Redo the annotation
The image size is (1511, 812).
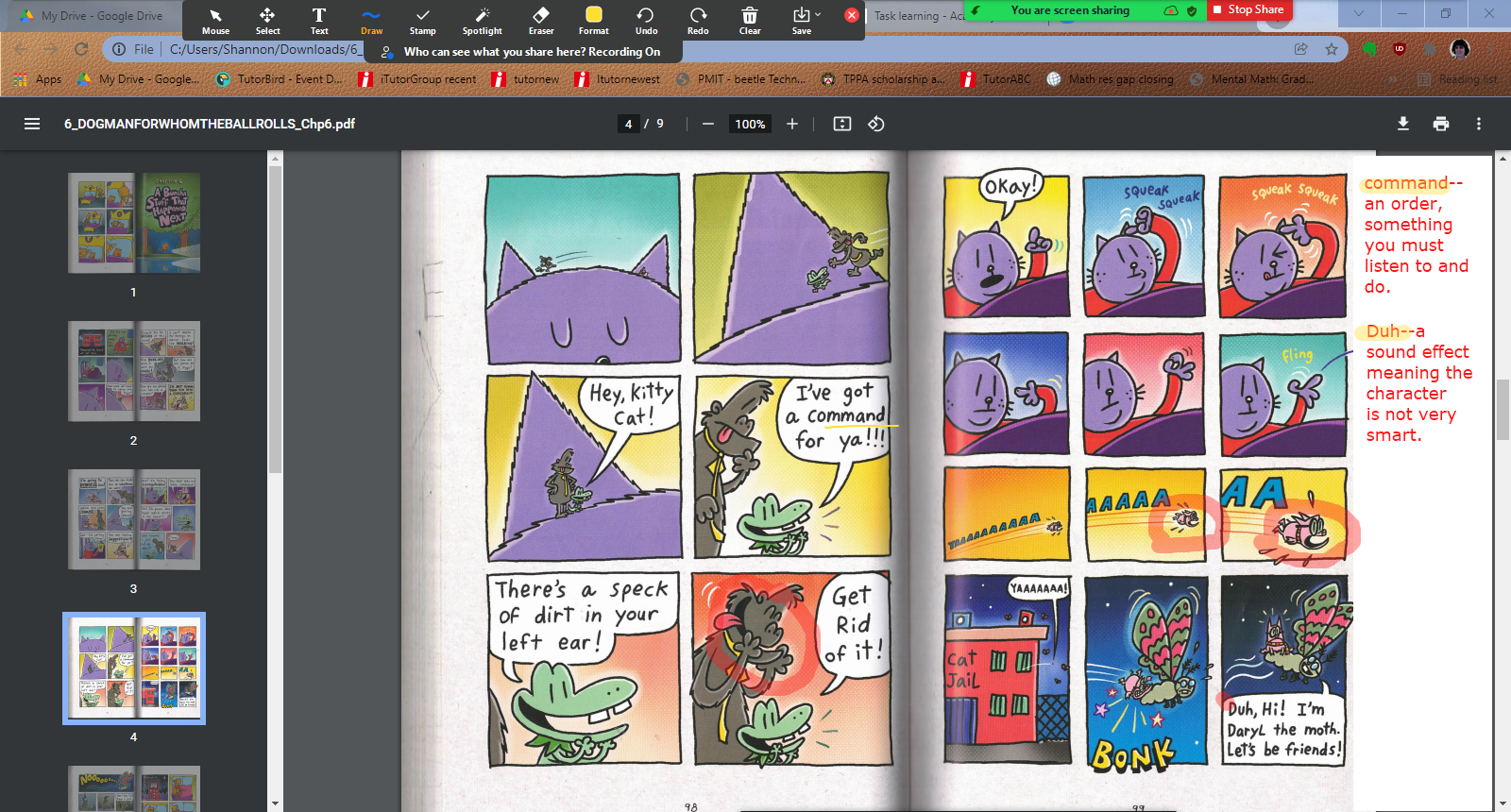698,21
